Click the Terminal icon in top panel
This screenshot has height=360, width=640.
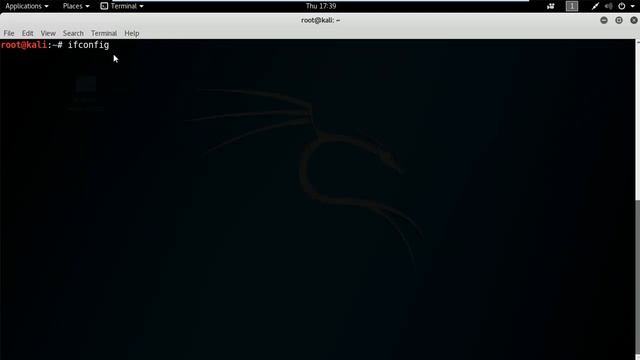tap(104, 6)
